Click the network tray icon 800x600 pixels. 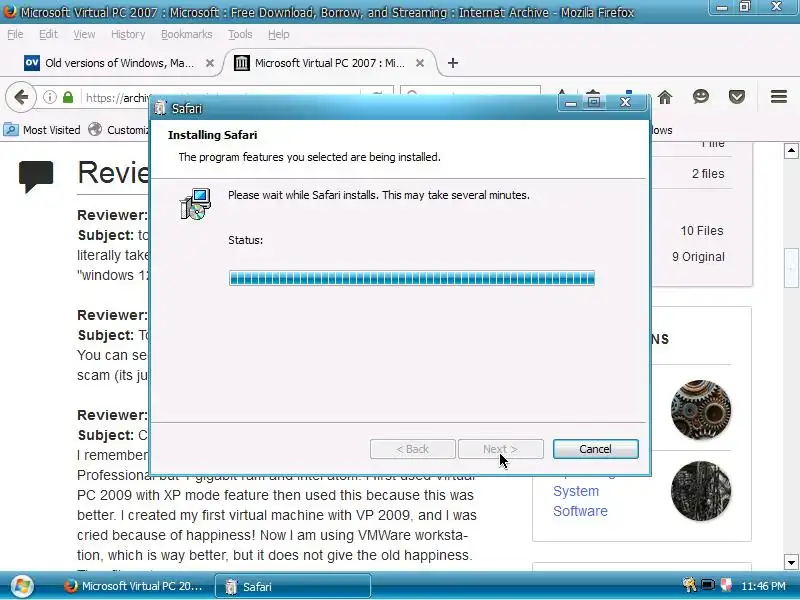tap(708, 585)
